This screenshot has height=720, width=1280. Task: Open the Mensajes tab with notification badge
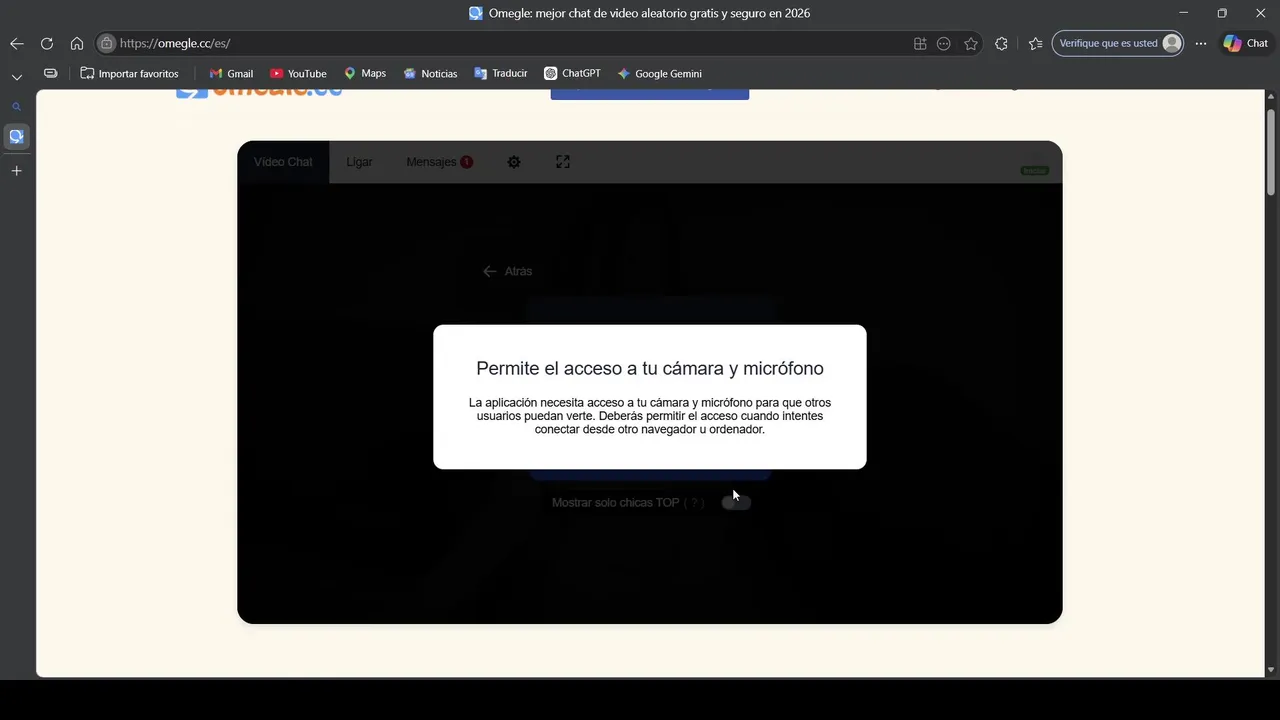click(440, 162)
